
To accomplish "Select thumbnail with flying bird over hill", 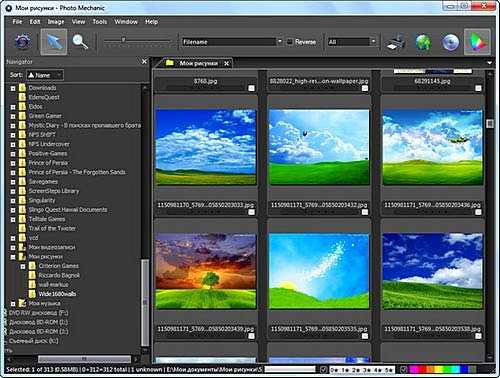I will [319, 147].
